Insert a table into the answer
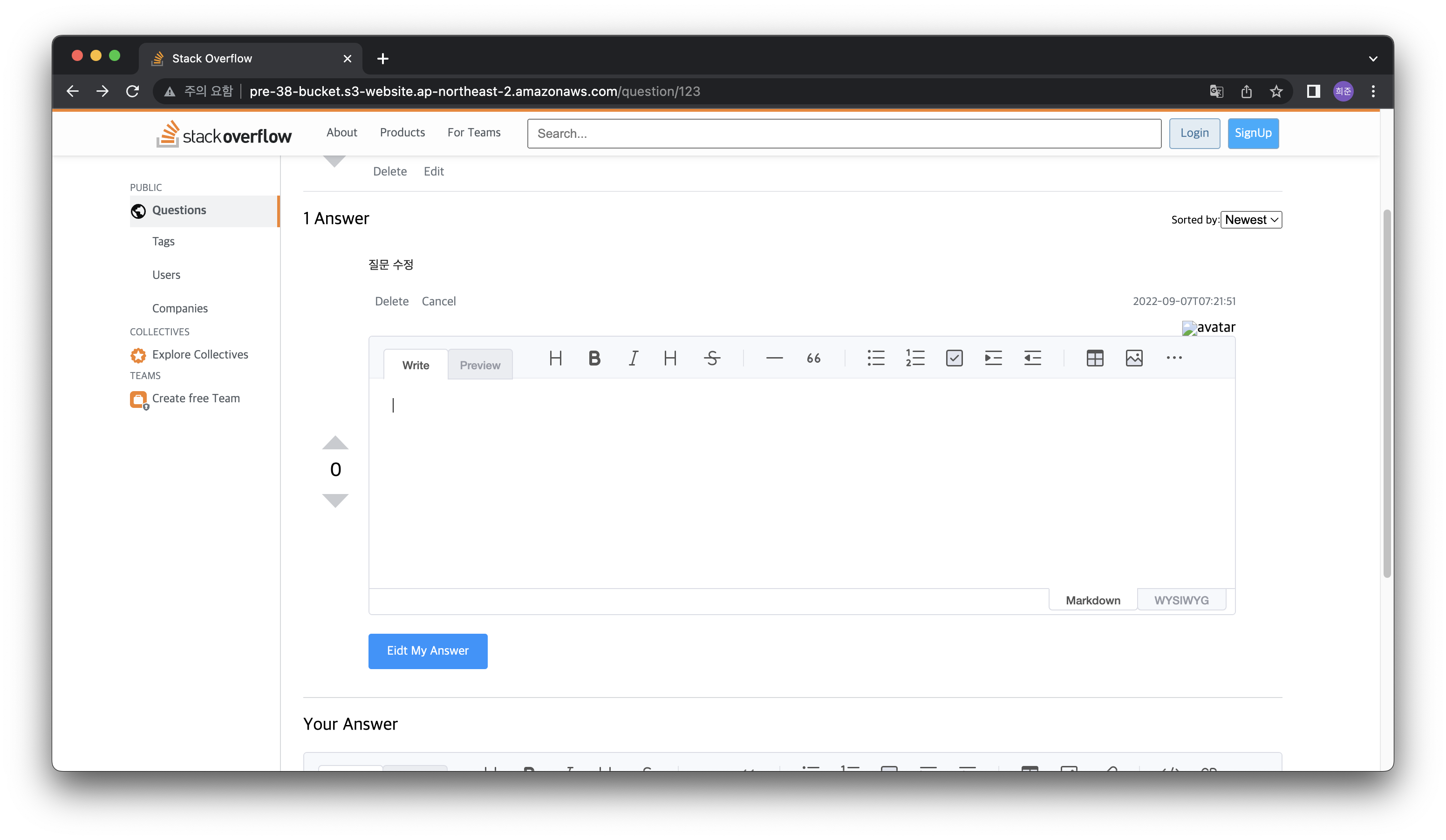This screenshot has height=840, width=1446. [x=1094, y=359]
